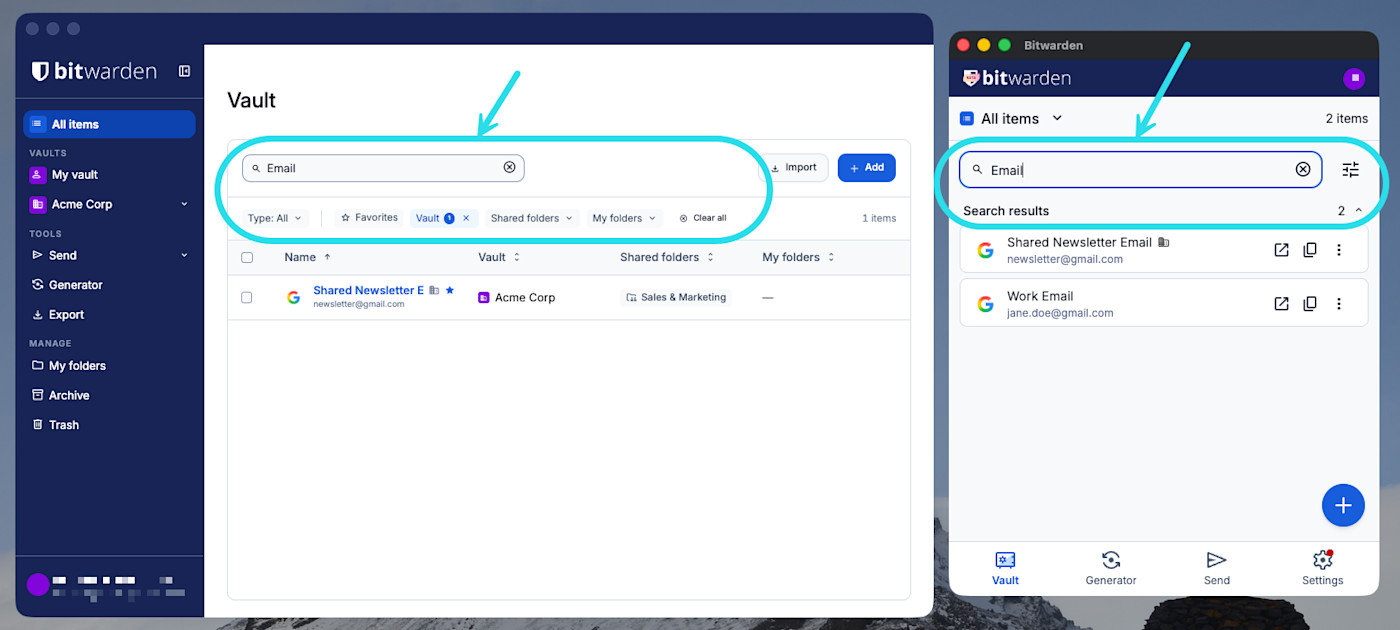1400x630 pixels.
Task: Open the Shared Newsletter E item link
Action: point(368,290)
